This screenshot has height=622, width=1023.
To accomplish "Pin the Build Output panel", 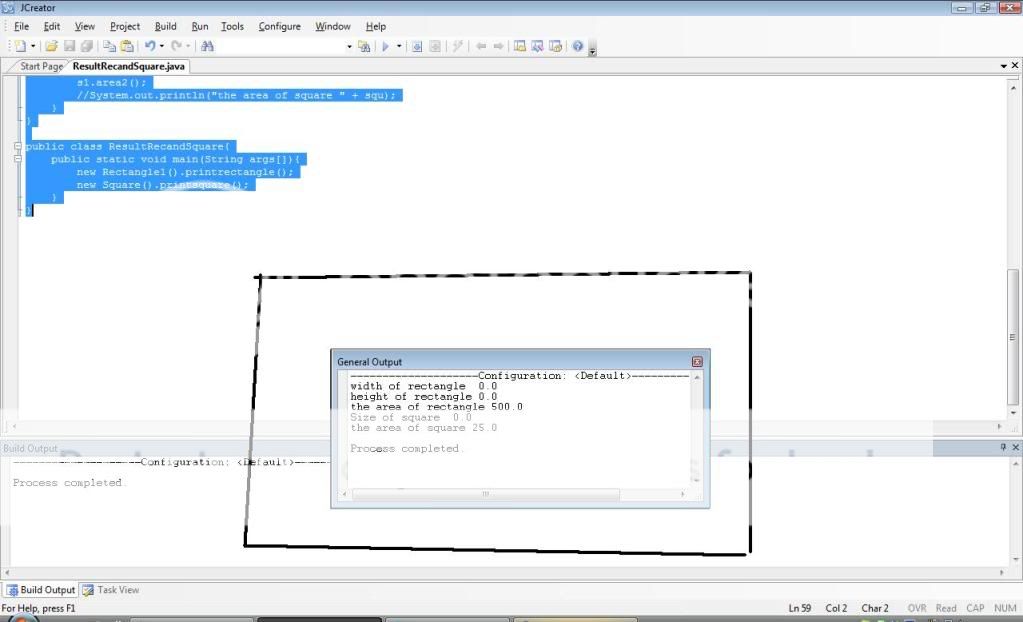I will 1003,448.
